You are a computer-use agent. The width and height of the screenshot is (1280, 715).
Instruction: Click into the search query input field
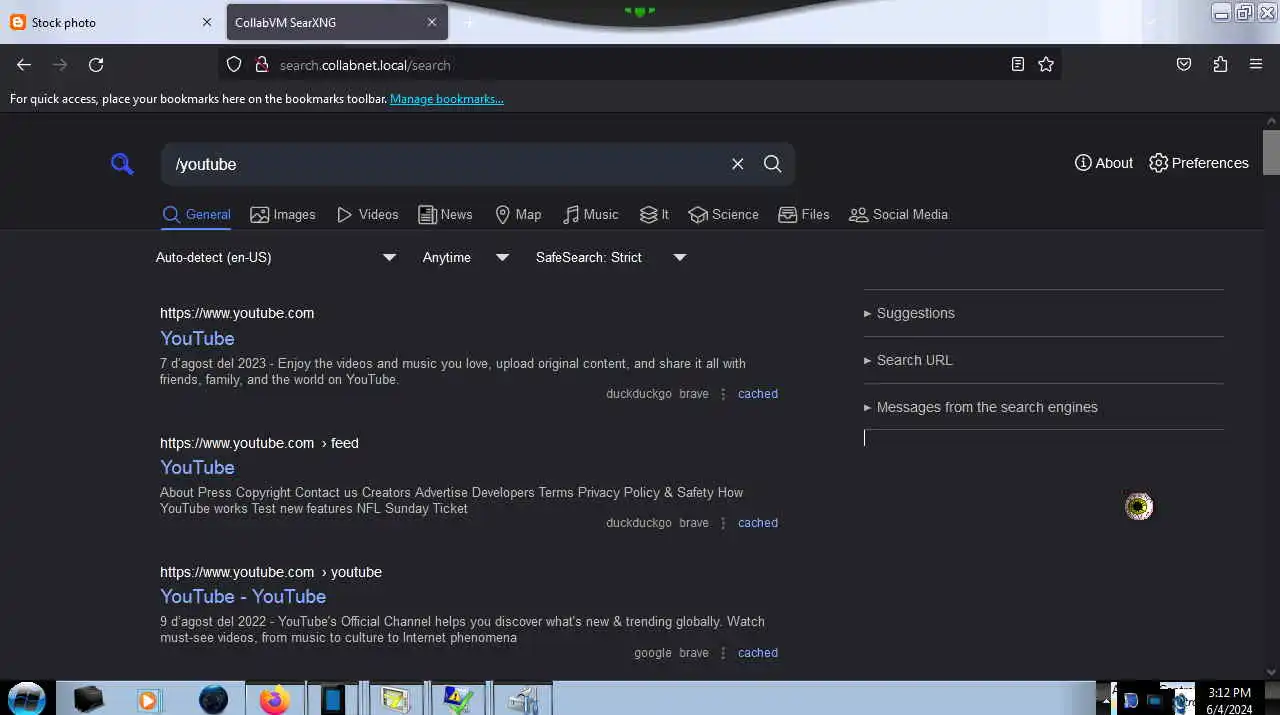(x=447, y=164)
